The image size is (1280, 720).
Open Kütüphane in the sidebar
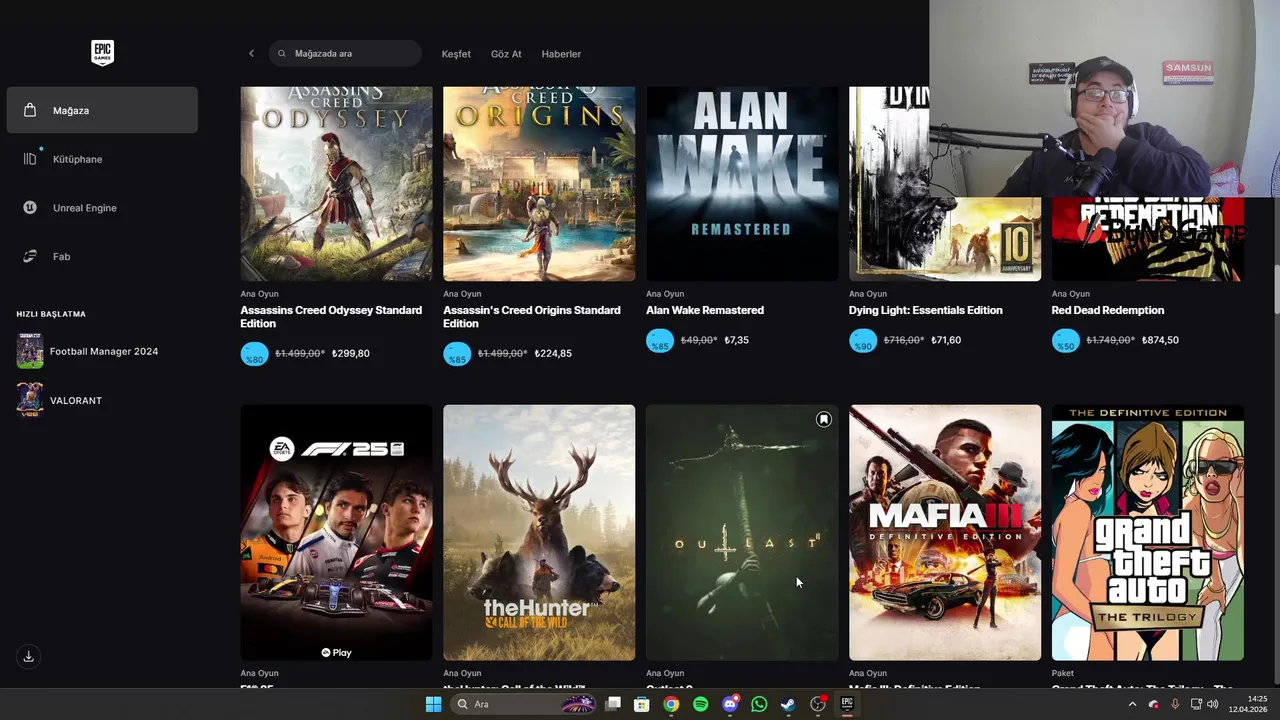(x=102, y=159)
